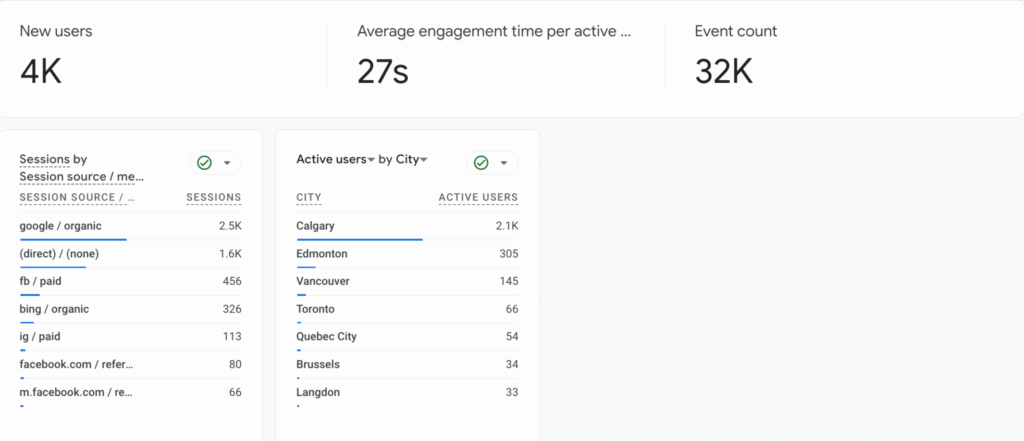Image resolution: width=1024 pixels, height=441 pixels.
Task: Click the SESSIONS column header
Action: 213,197
